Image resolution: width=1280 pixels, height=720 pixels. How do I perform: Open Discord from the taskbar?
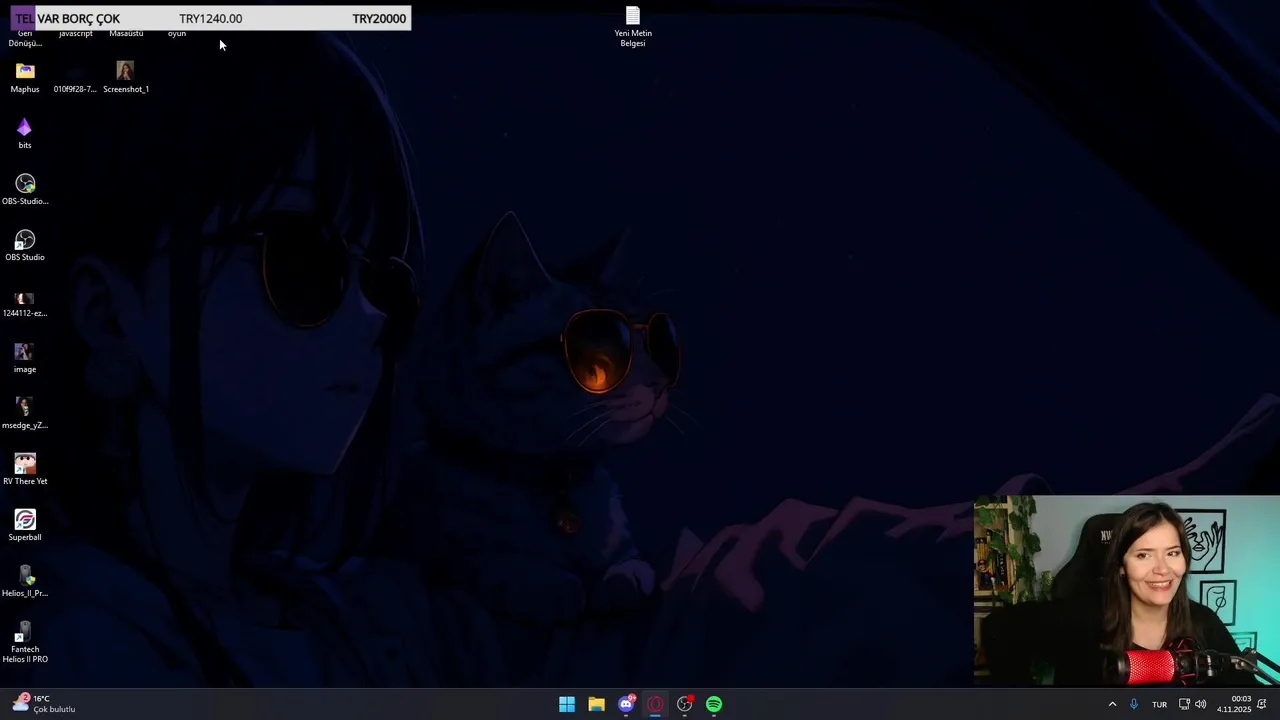pos(626,704)
